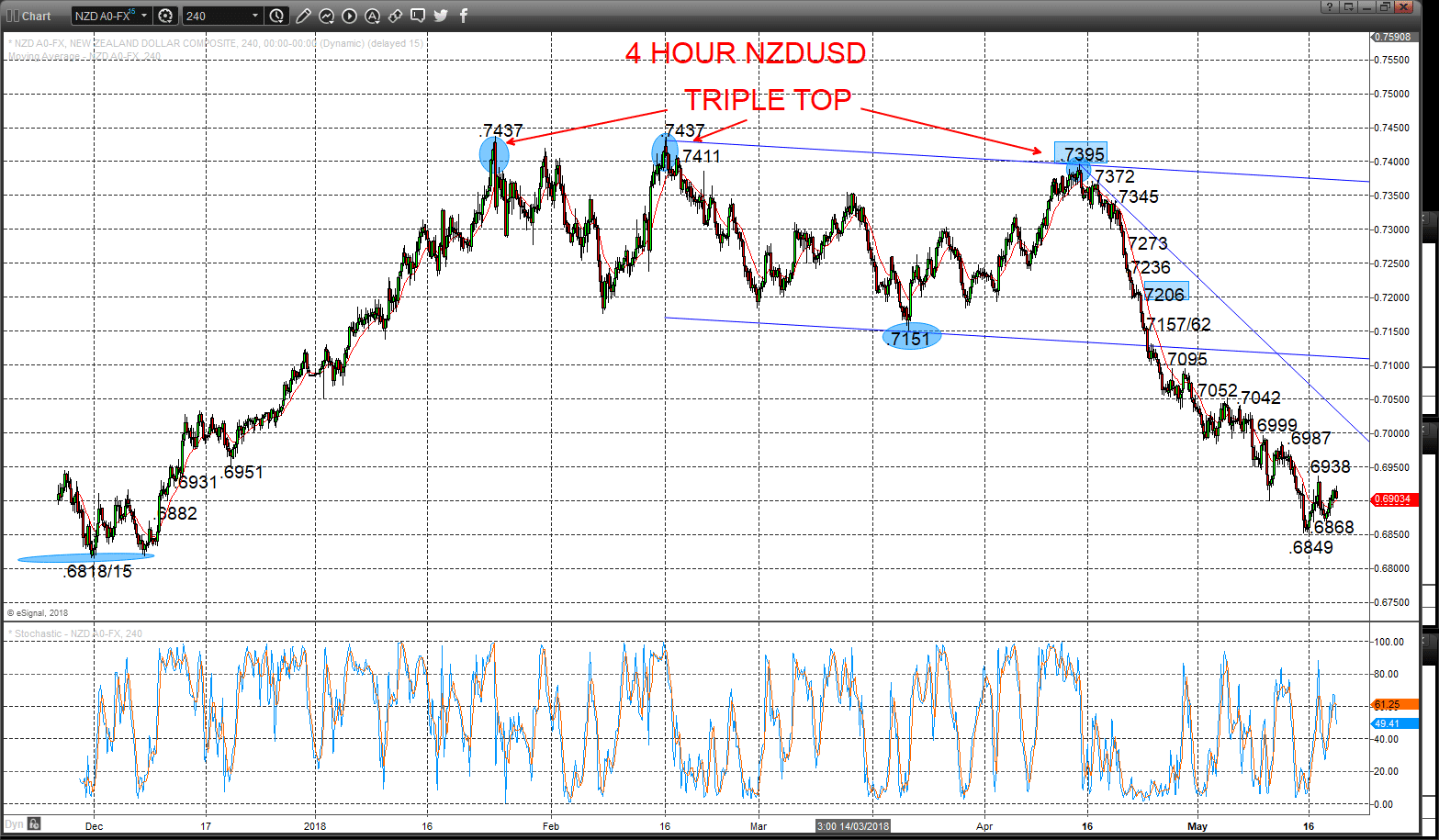Select the highlighted 7206 price annotation

pyautogui.click(x=1164, y=293)
